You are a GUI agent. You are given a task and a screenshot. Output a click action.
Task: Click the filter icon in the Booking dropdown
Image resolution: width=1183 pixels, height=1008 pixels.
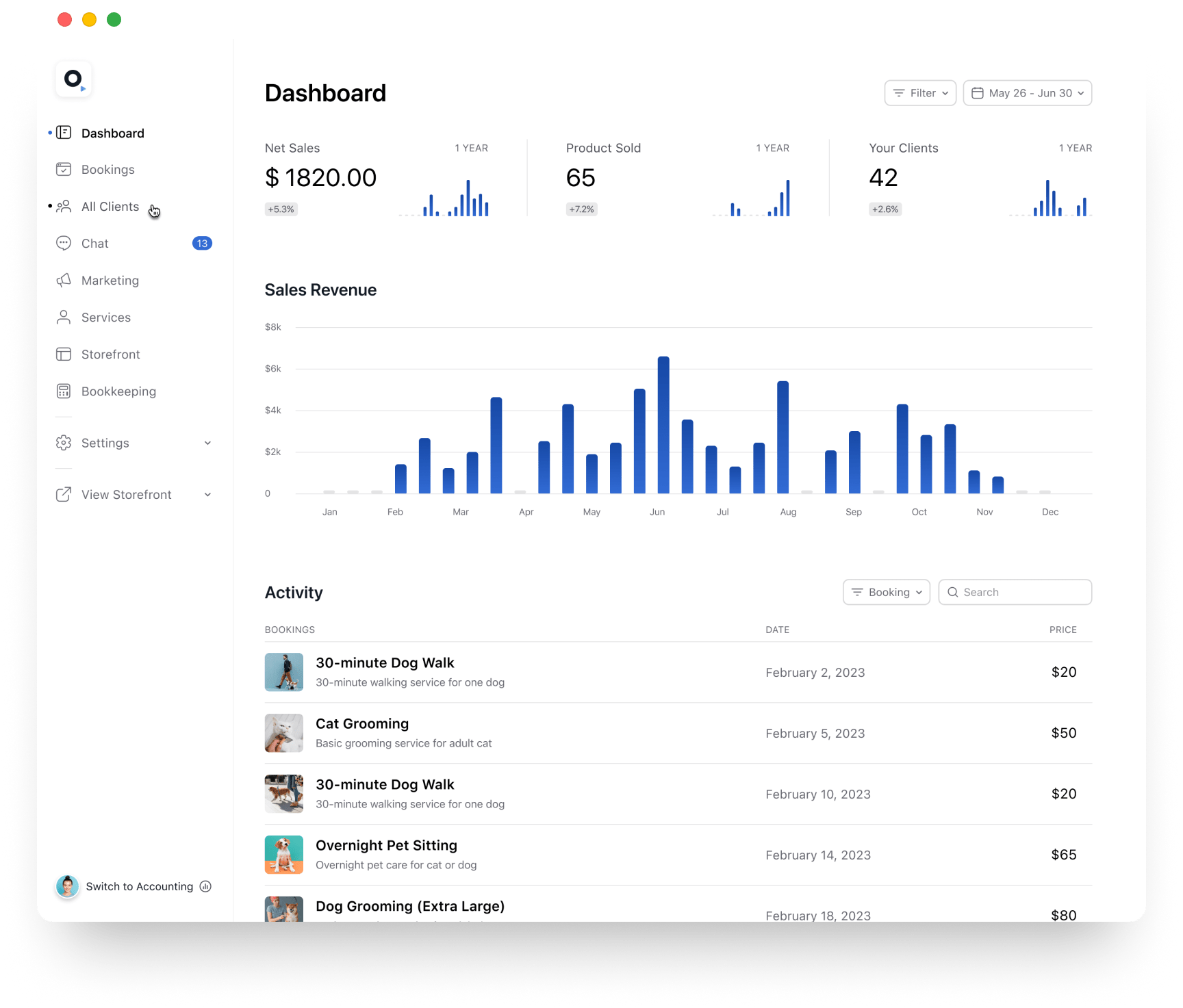click(x=857, y=593)
